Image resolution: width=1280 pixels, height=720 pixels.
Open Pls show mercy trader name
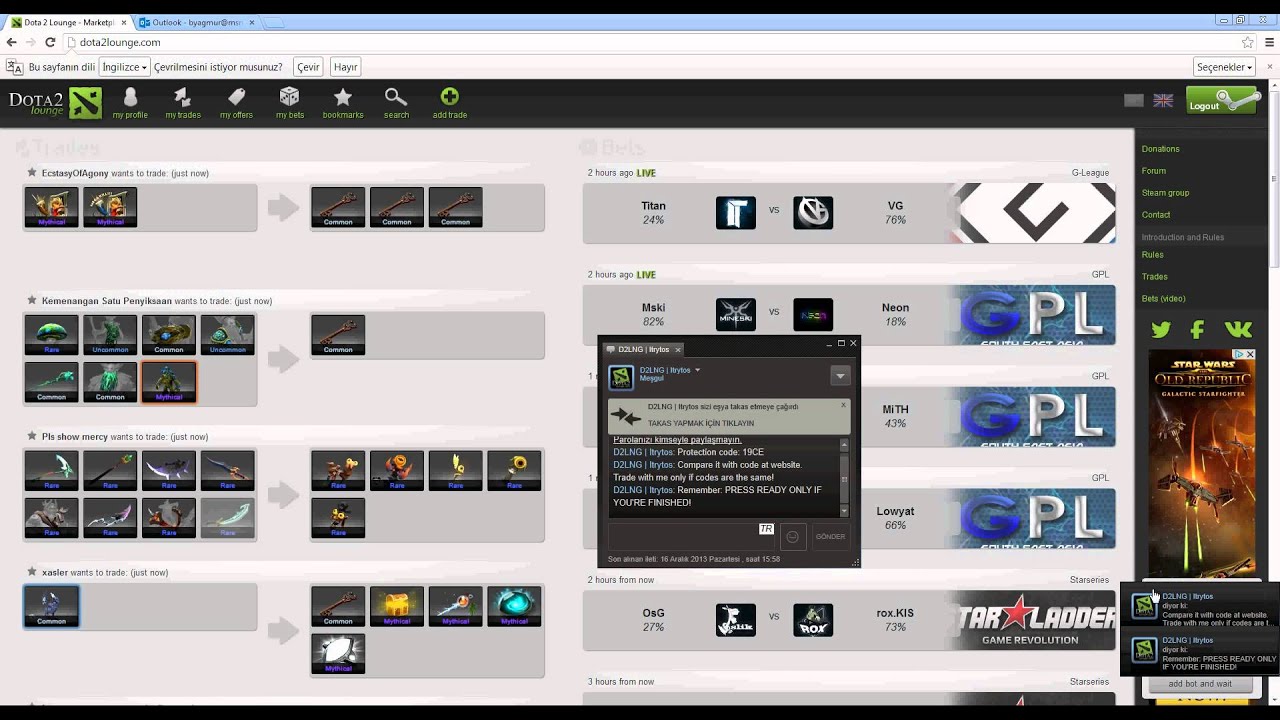[75, 437]
